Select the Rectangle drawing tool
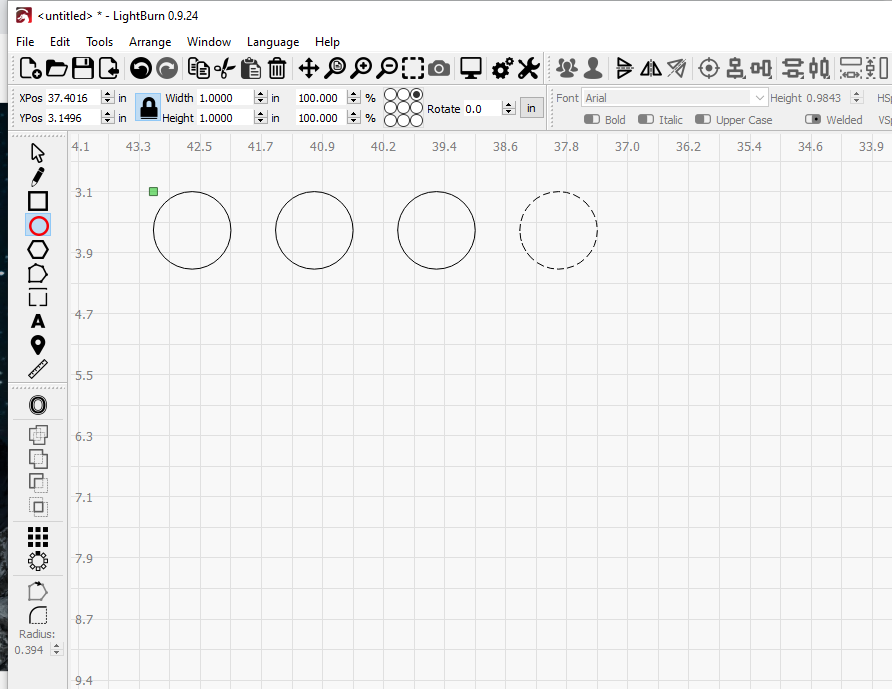Image resolution: width=892 pixels, height=689 pixels. pyautogui.click(x=38, y=201)
